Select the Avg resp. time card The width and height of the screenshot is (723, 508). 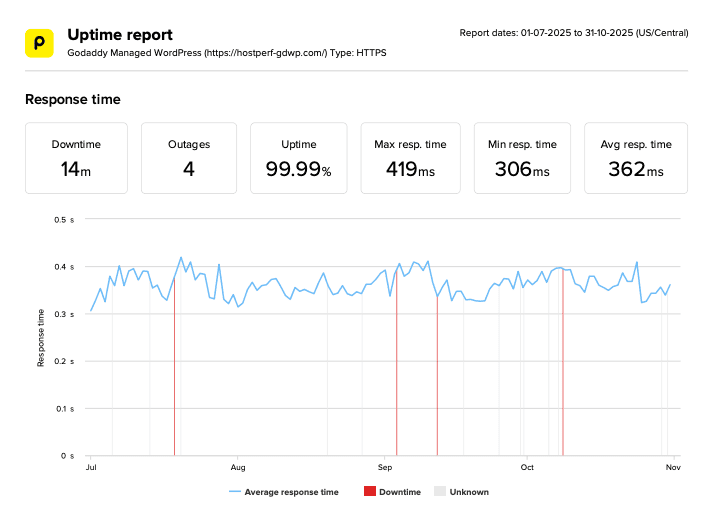636,158
